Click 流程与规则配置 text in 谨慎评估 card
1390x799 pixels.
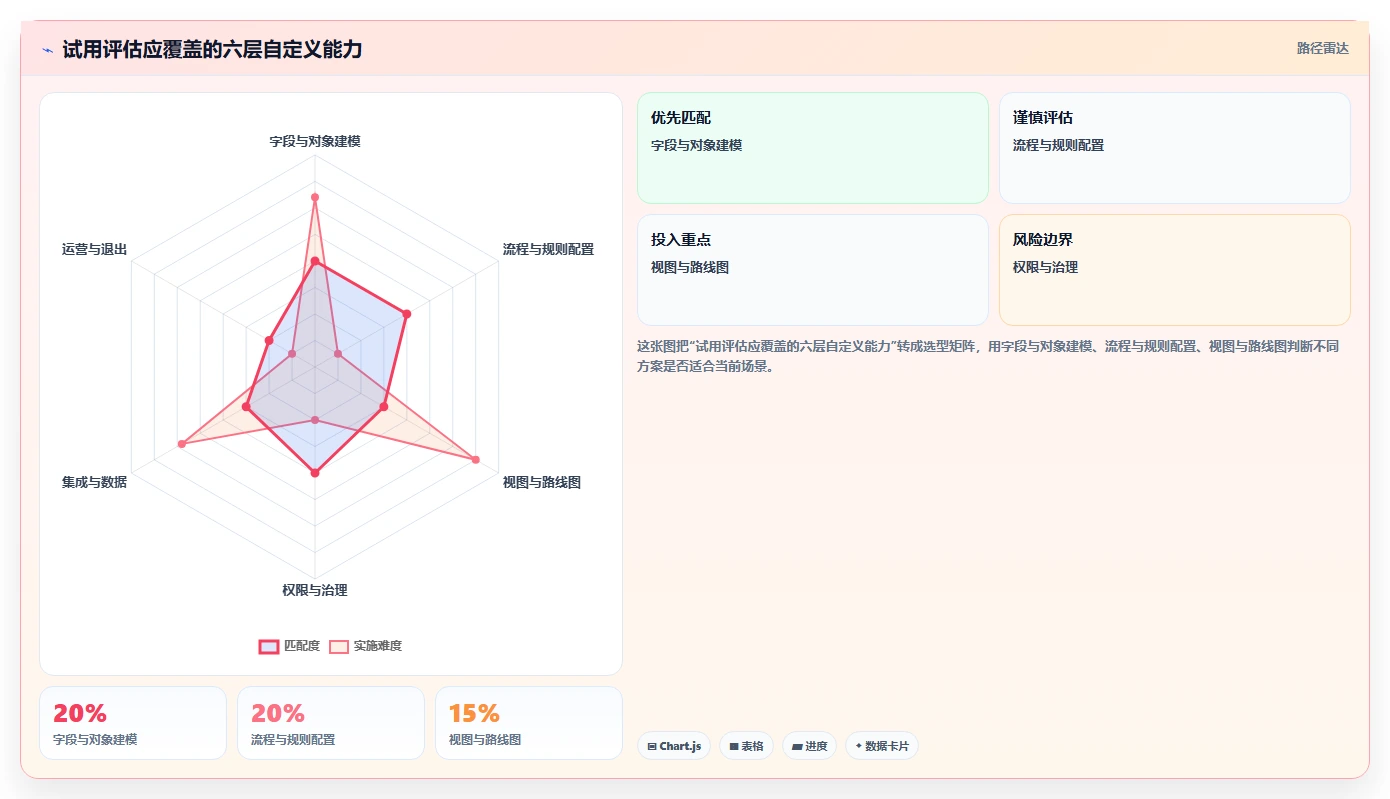pyautogui.click(x=1058, y=145)
